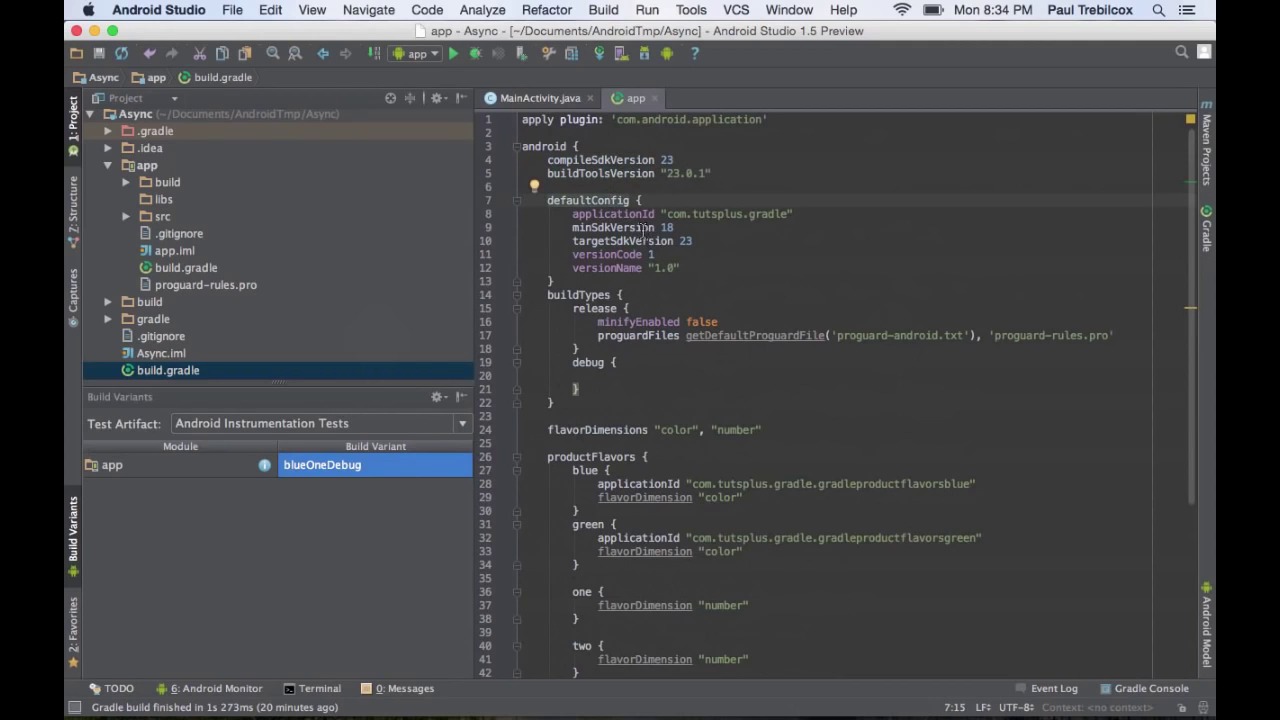Click Scroll from Source target icon
The height and width of the screenshot is (720, 1280).
tap(390, 98)
